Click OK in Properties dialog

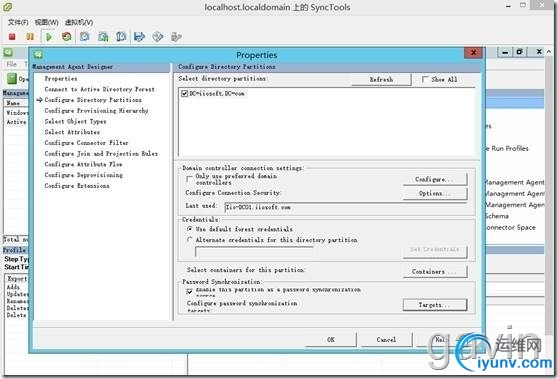(x=331, y=339)
